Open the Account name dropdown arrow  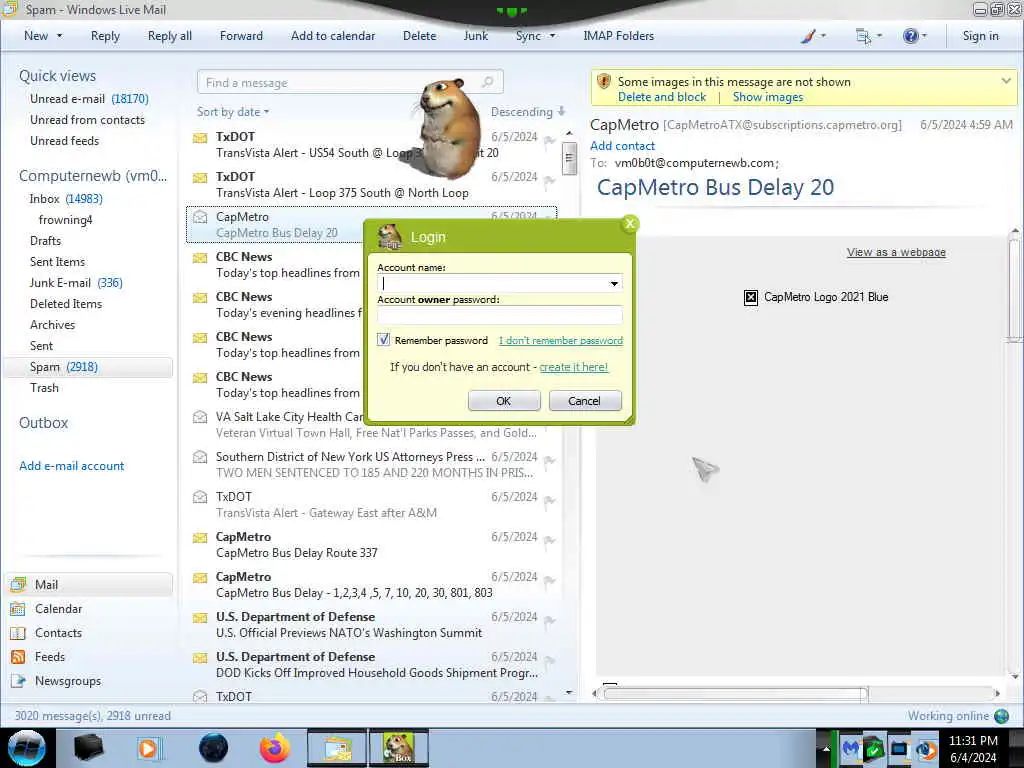tap(614, 283)
